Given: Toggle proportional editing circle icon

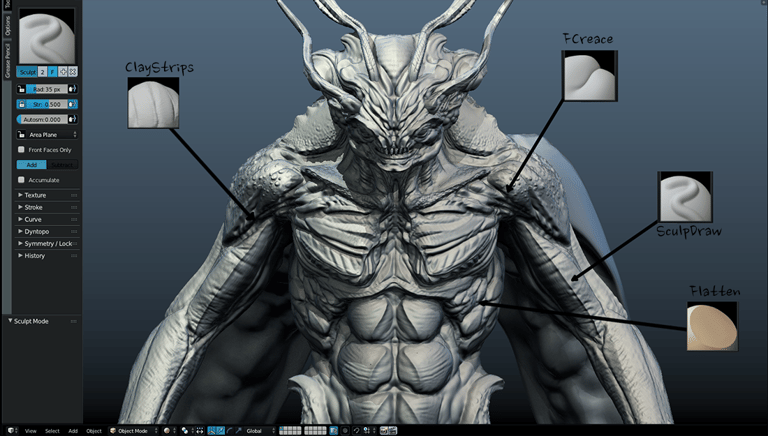Looking at the screenshot, I should [x=345, y=431].
